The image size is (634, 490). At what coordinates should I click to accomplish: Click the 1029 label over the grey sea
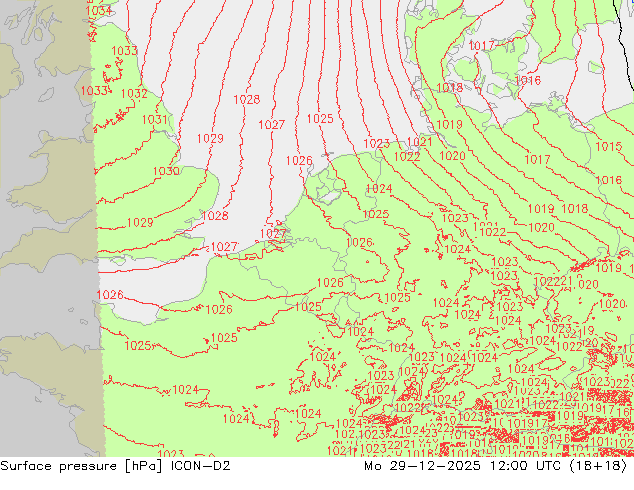click(x=210, y=139)
